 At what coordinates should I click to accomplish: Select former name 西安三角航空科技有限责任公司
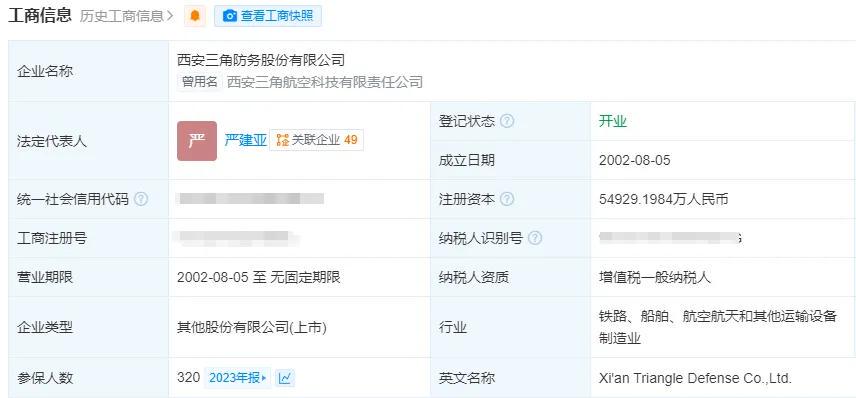click(x=325, y=82)
